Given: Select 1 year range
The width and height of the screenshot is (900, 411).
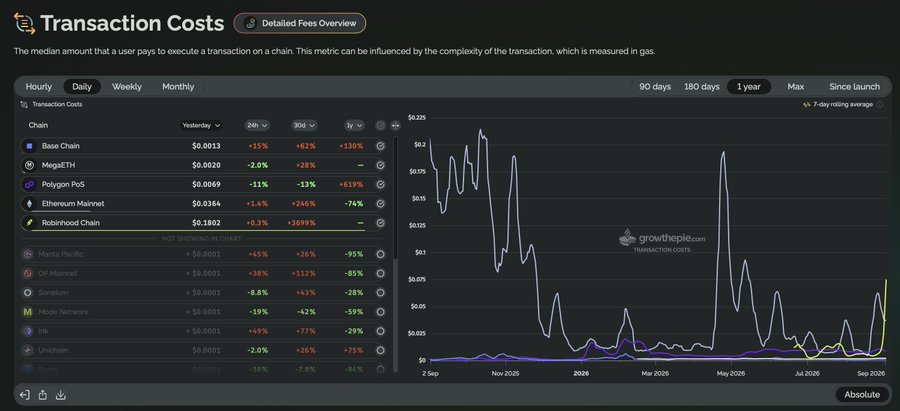Looking at the screenshot, I should [x=748, y=87].
